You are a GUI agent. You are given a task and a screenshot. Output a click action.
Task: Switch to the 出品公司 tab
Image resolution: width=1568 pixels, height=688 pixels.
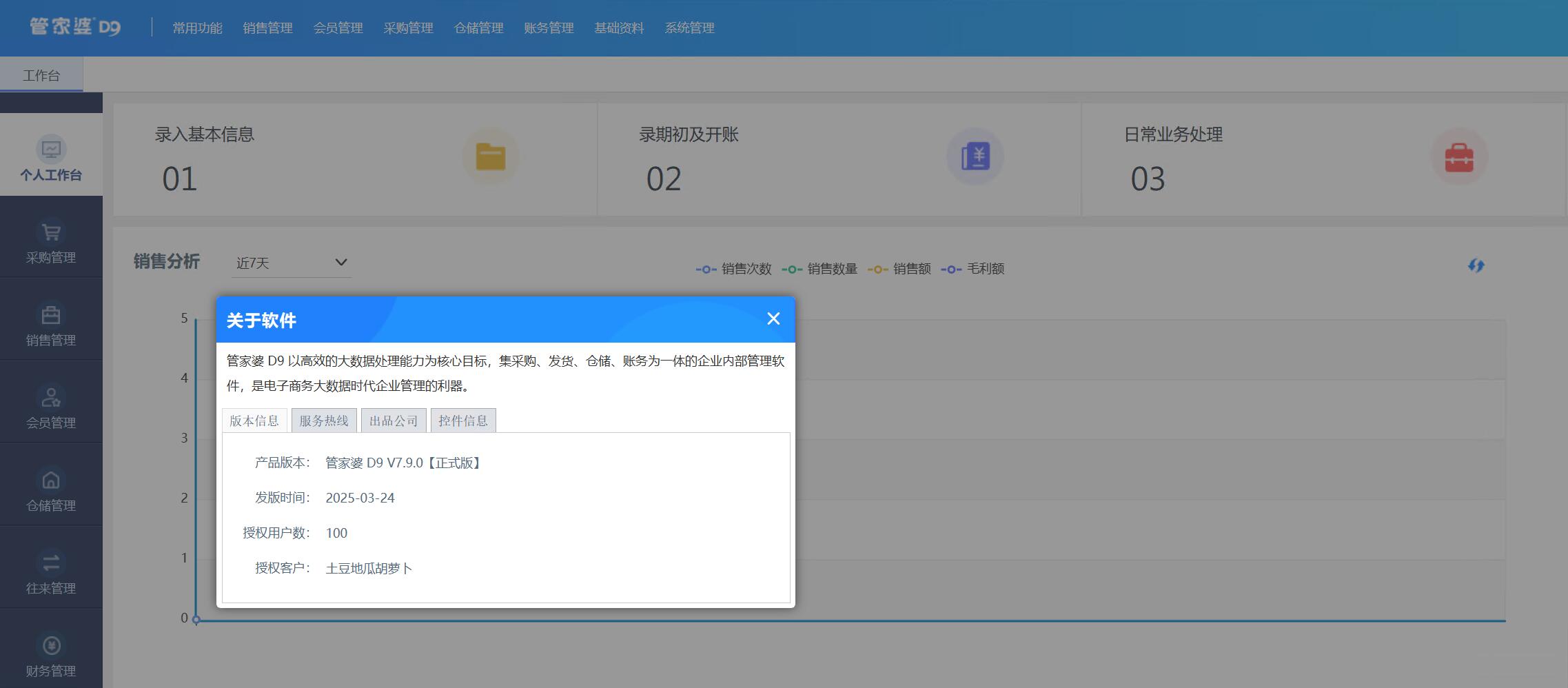pos(394,421)
